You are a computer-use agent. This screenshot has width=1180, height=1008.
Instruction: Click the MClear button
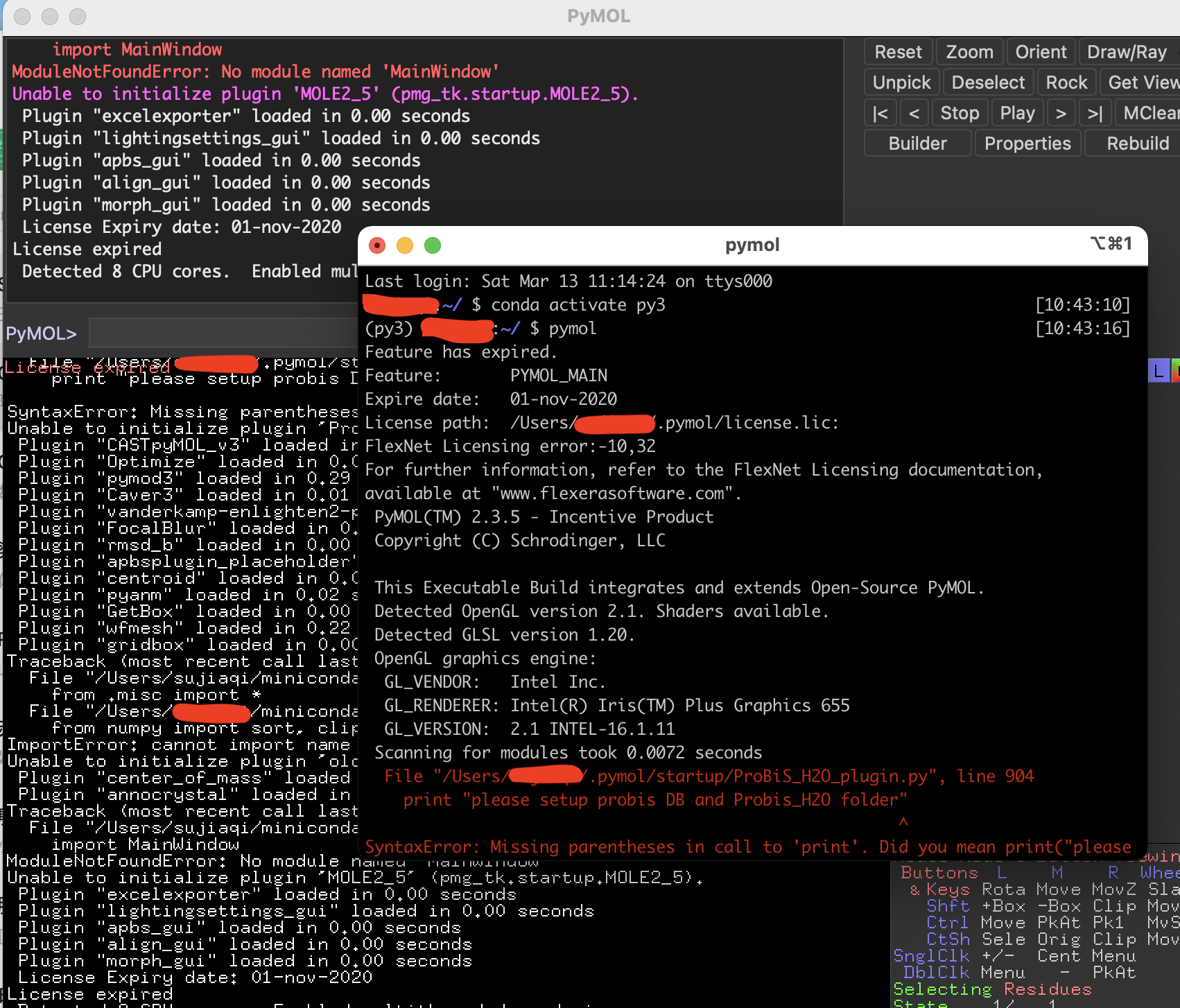(1149, 113)
